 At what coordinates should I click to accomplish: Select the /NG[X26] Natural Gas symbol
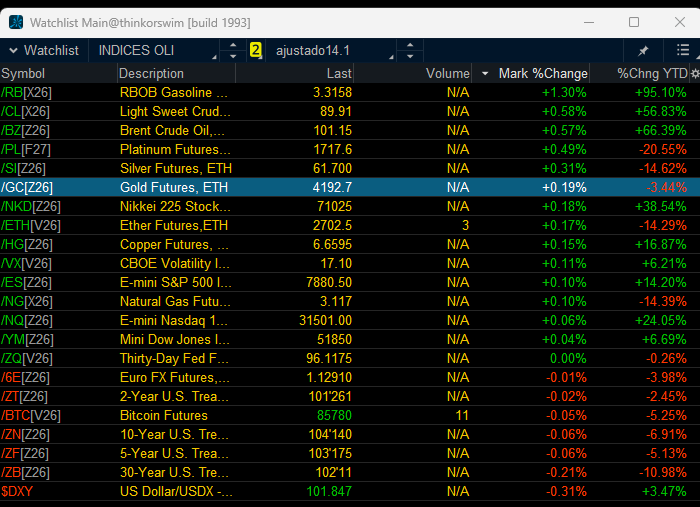click(x=26, y=301)
